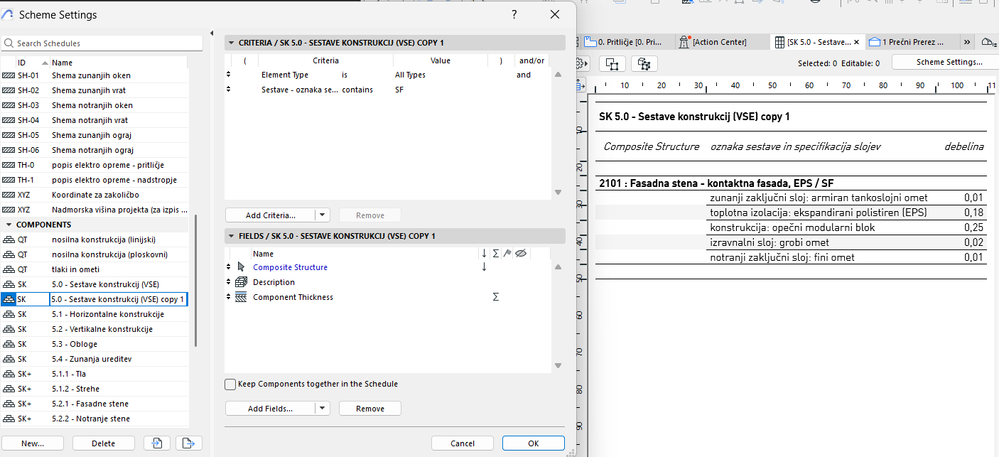Viewport: 999px width, 457px height.
Task: Collapse the schedule list with the left arrow
Action: click(212, 33)
